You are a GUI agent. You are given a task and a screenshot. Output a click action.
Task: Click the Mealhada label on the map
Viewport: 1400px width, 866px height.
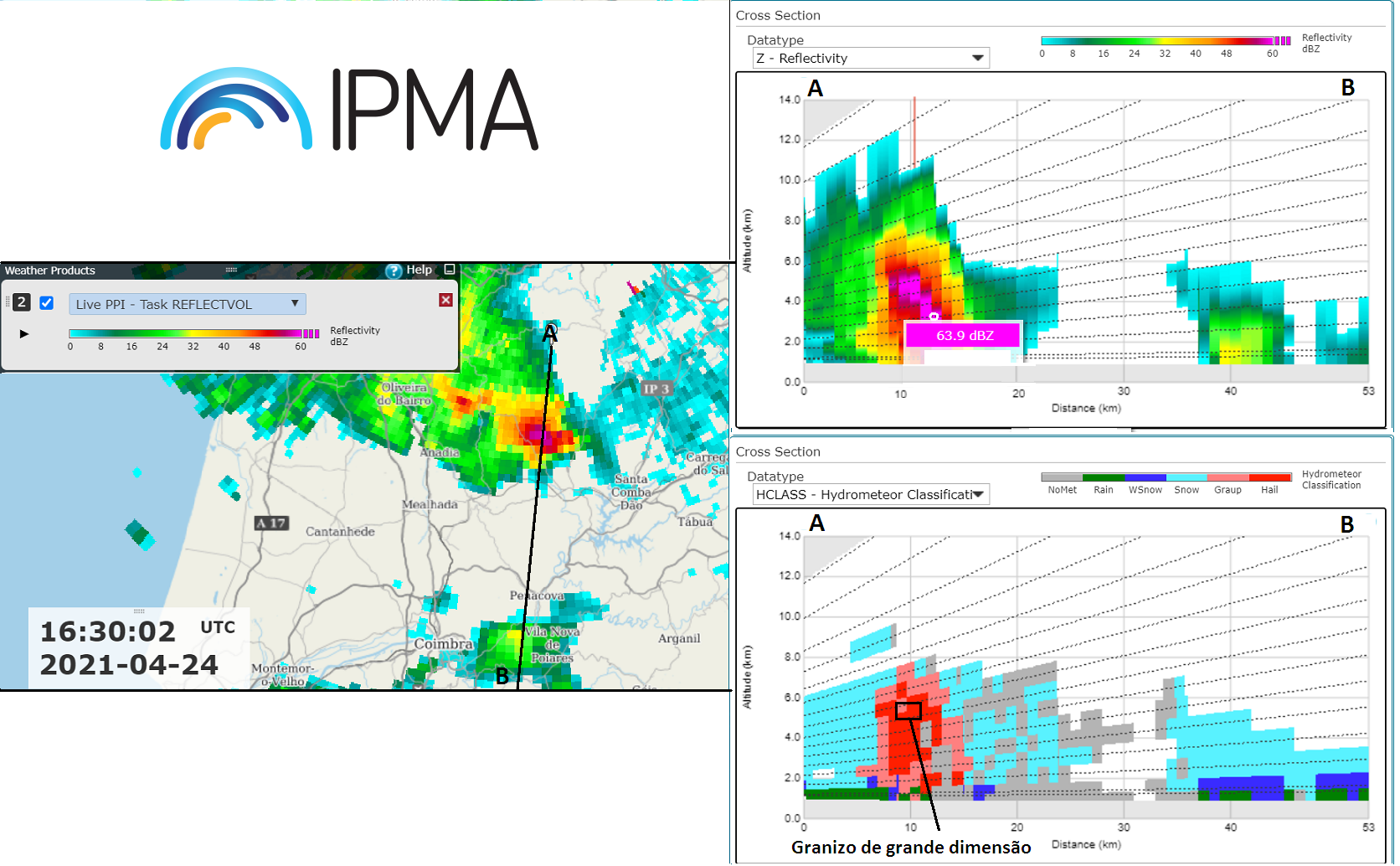[x=430, y=504]
